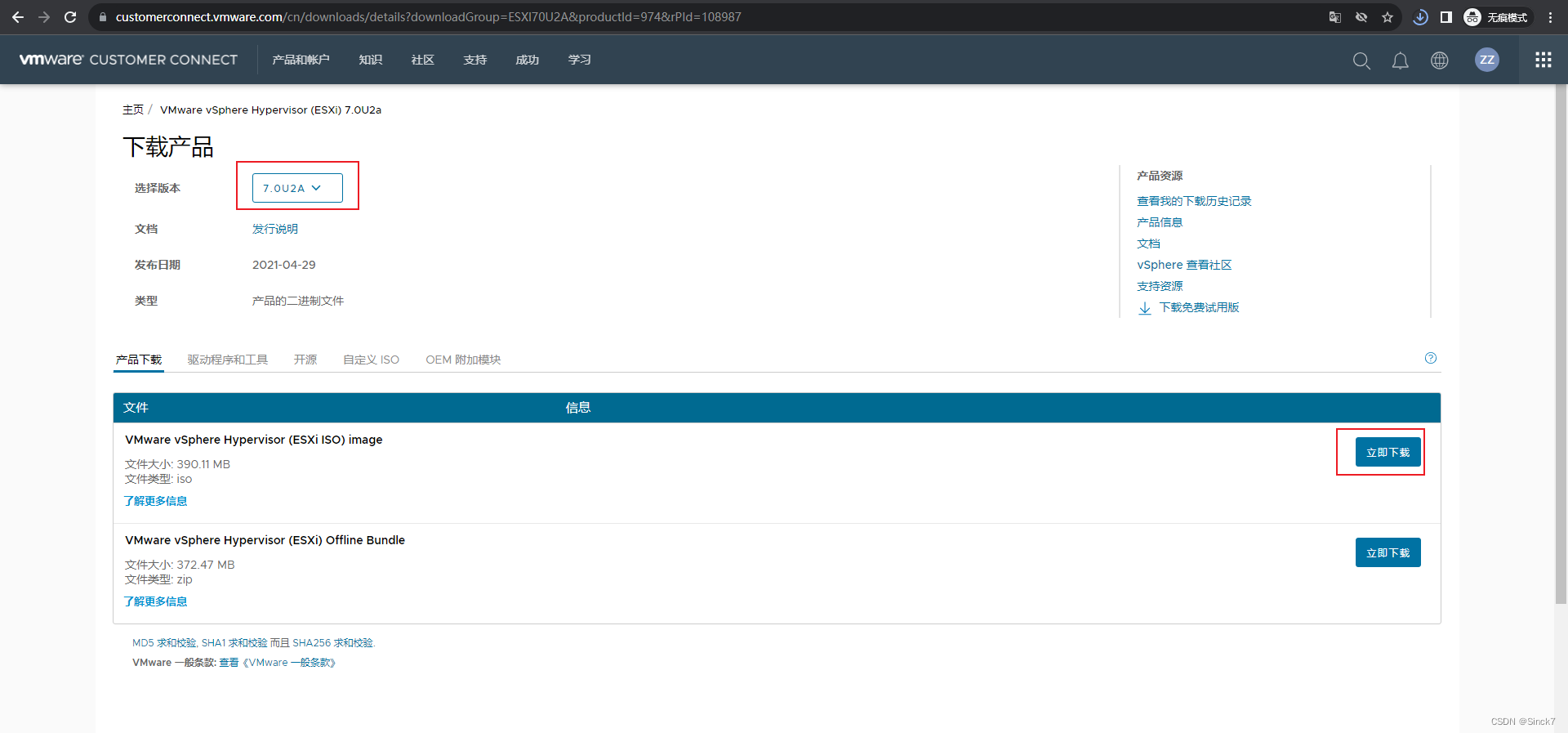Go back to previous browser page
Screen dimensions: 1568x733
click(x=18, y=17)
